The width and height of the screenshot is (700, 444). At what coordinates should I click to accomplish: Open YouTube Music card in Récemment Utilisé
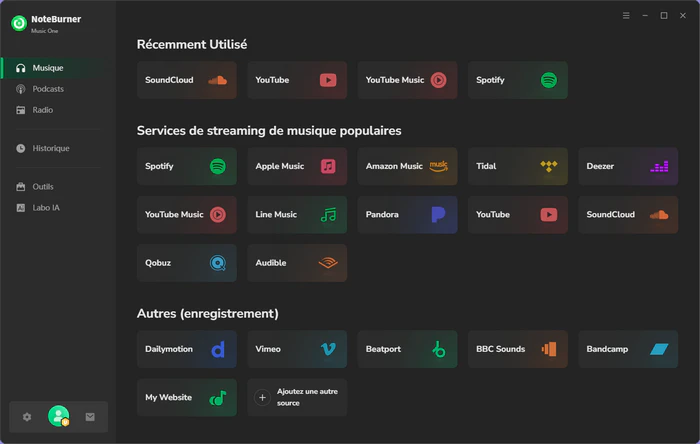[x=407, y=80]
